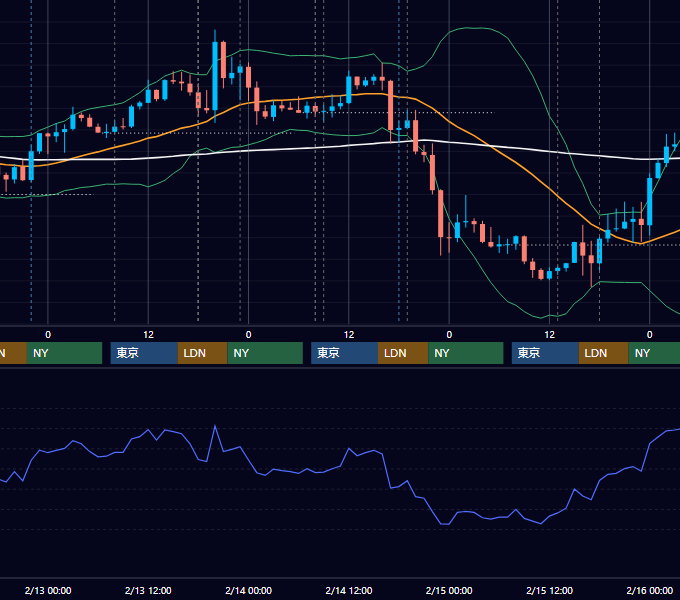680x600 pixels.
Task: Select the LDN session block on 2/15
Action: (x=604, y=353)
